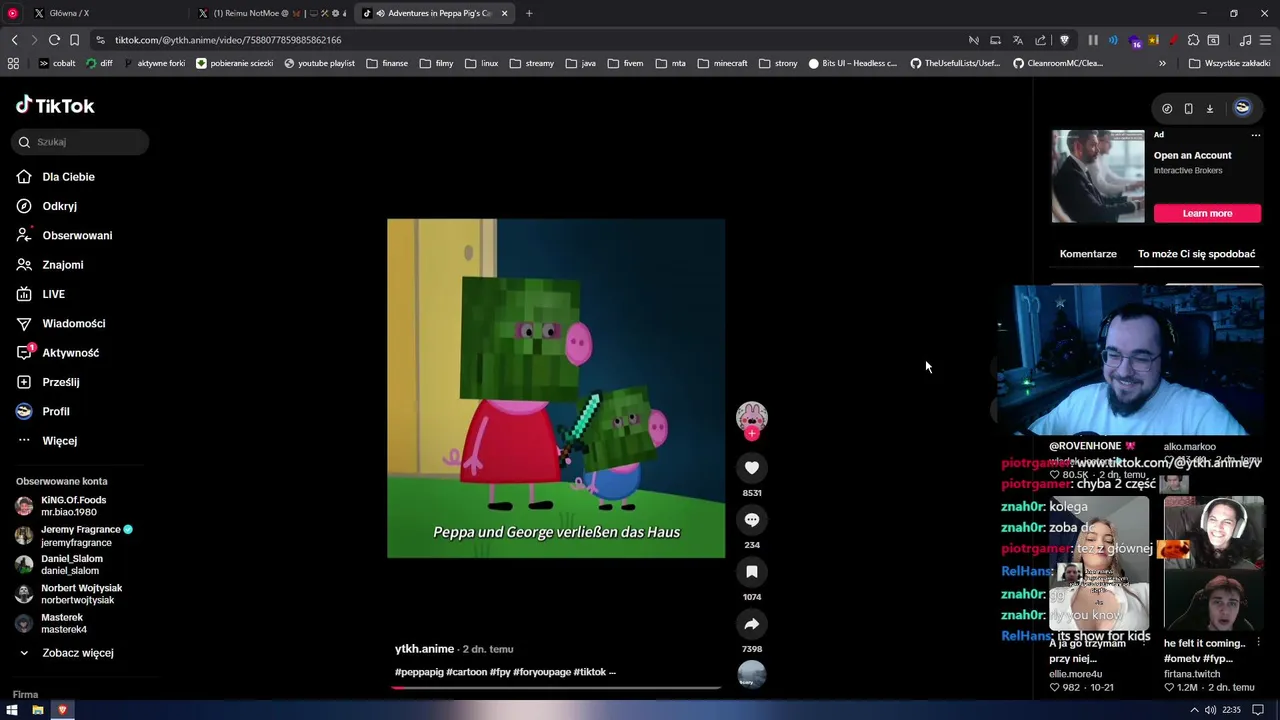Bookmark the video
Viewport: 1280px width, 720px height.
(752, 571)
